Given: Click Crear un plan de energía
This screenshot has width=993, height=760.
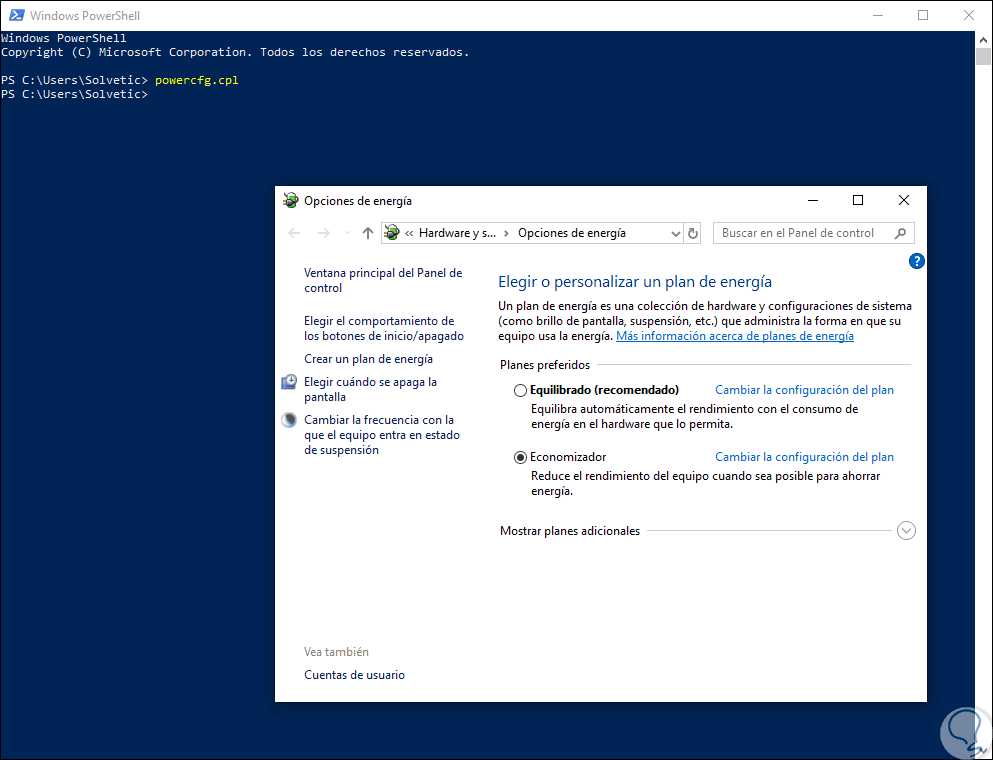Looking at the screenshot, I should coord(369,358).
